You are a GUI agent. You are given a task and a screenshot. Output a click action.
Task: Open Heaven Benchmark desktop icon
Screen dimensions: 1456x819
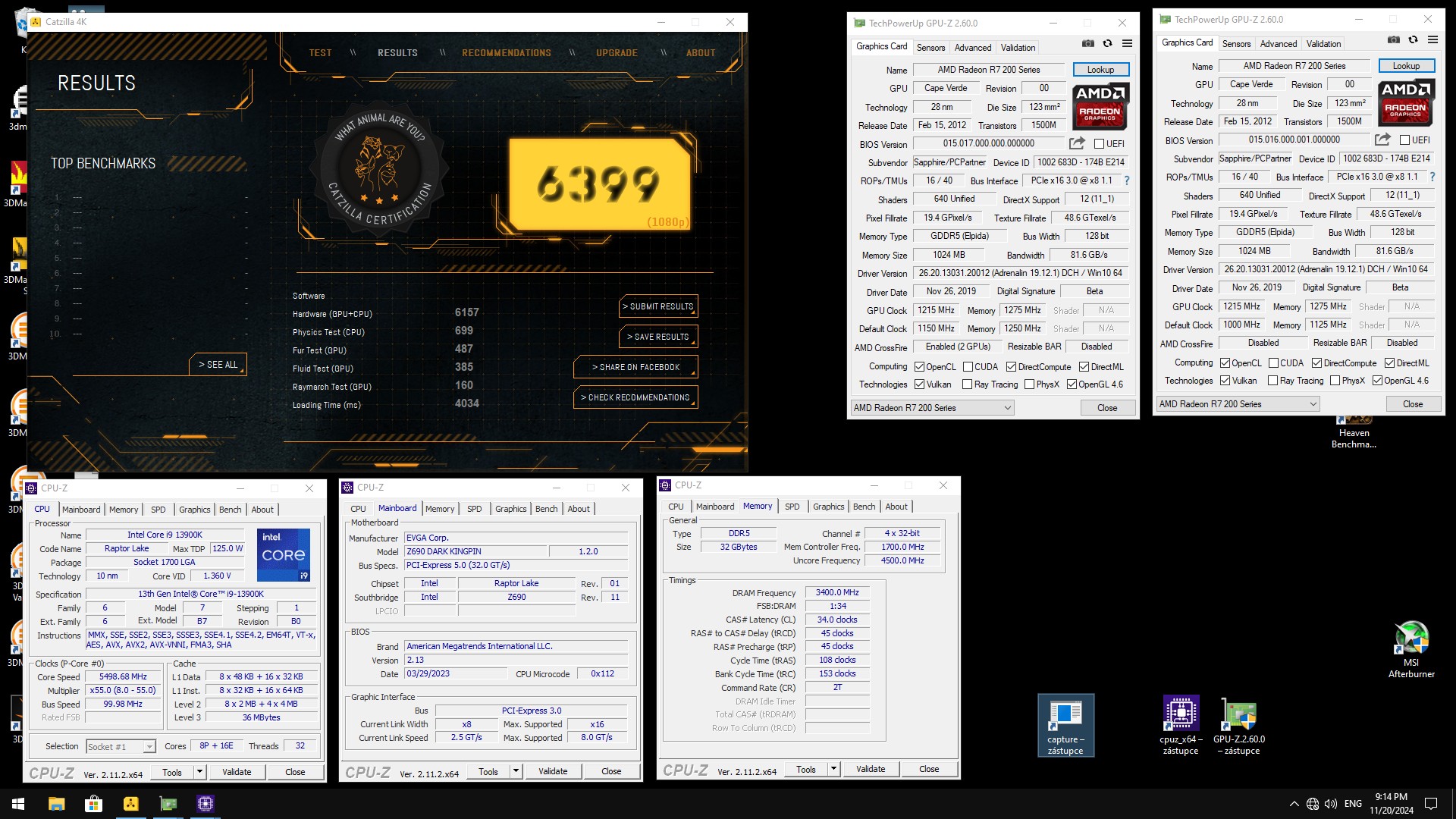coord(1354,432)
